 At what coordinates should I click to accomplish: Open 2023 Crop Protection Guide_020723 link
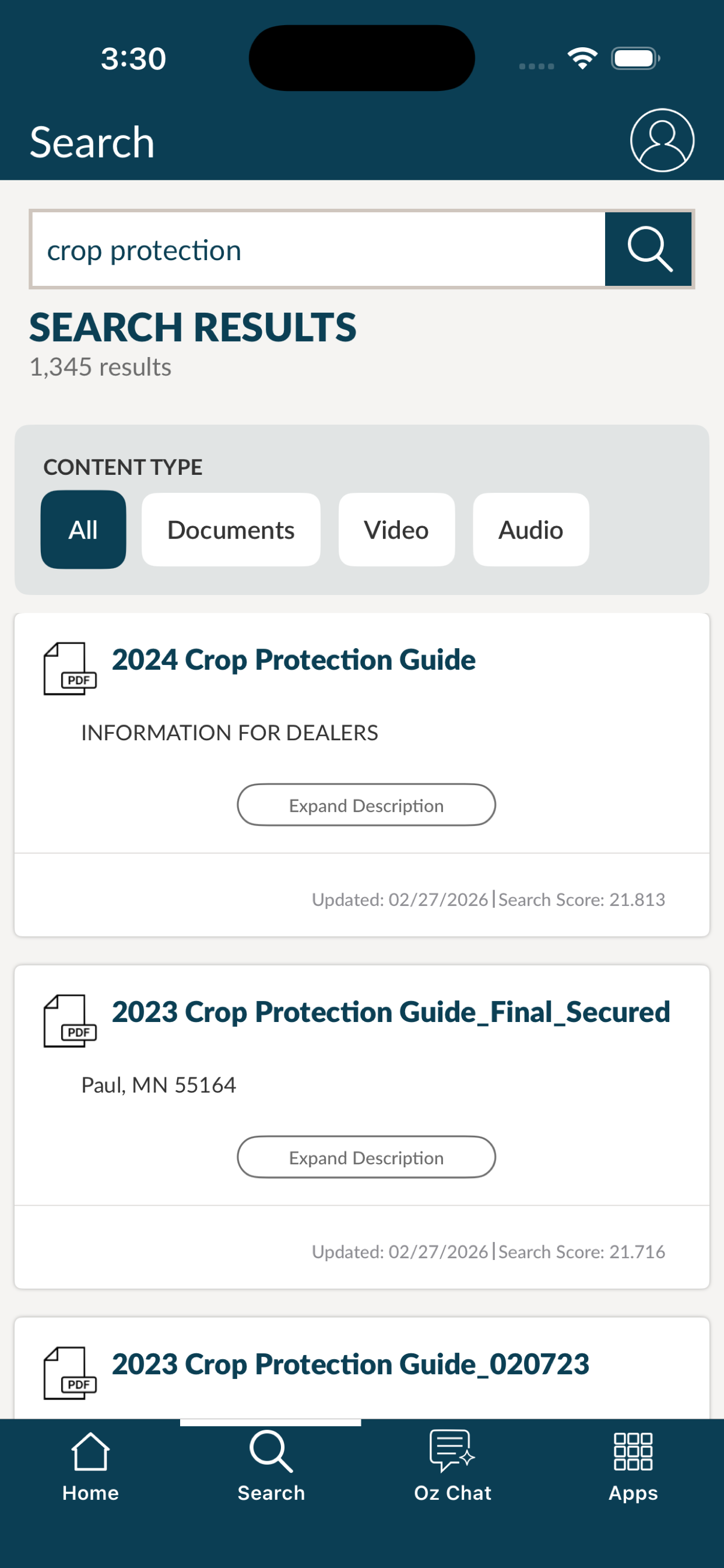(350, 1364)
